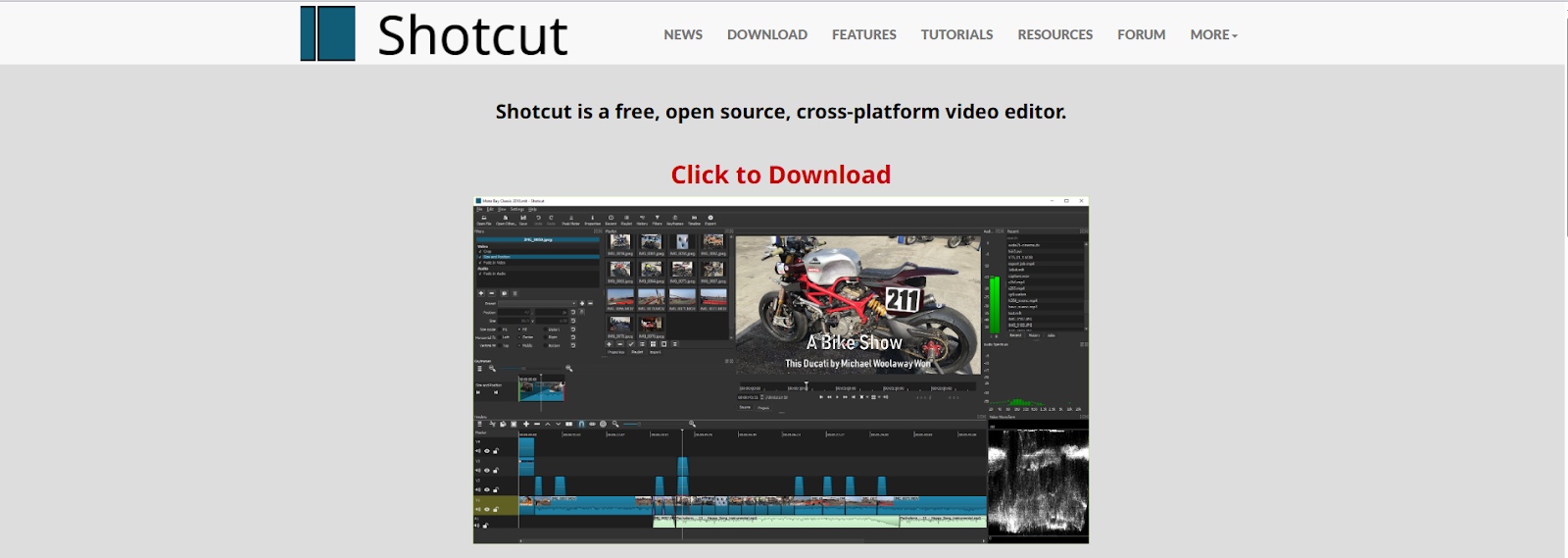Click the Shotcut logo icon
The width and height of the screenshot is (1568, 558).
pos(328,33)
